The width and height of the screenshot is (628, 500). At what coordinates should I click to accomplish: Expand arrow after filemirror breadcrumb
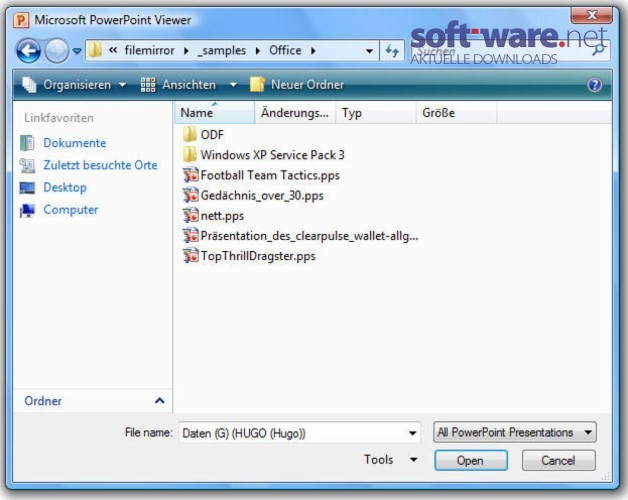[186, 51]
